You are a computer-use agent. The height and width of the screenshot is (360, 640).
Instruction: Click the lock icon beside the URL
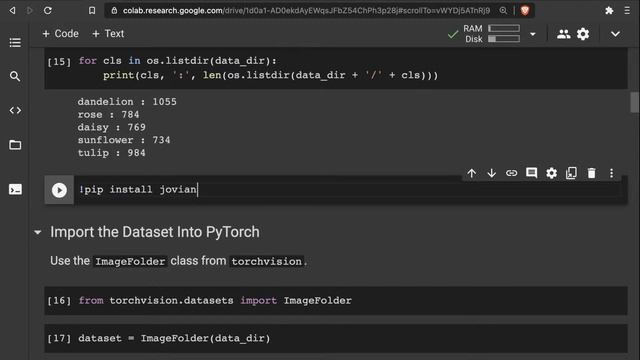pos(114,11)
